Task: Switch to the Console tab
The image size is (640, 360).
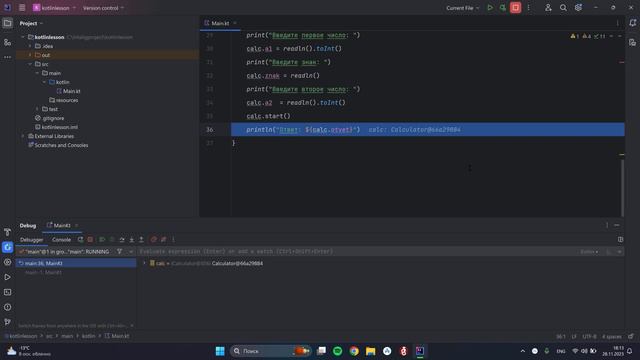Action: click(x=61, y=240)
